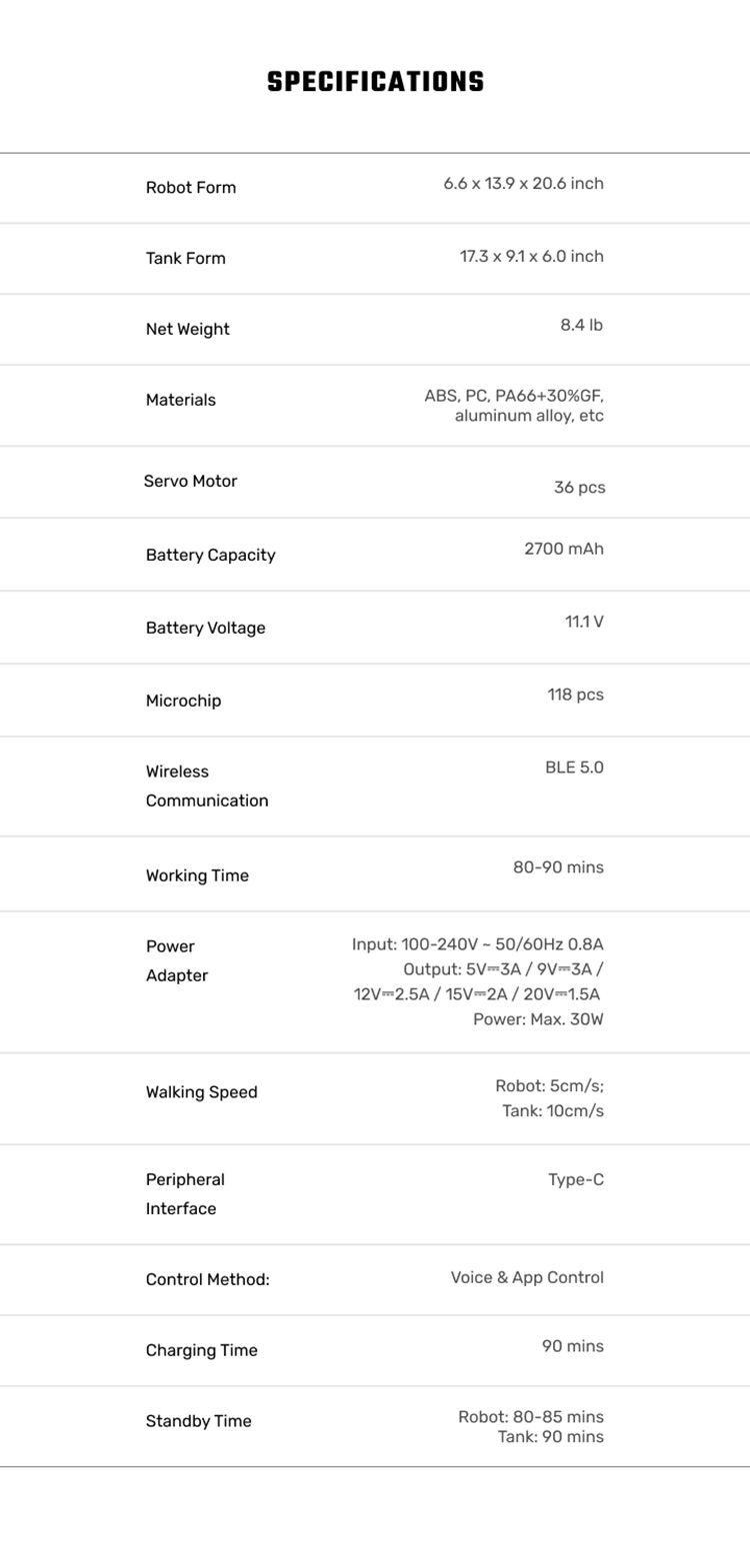Click the BLE 5.0 value
Image resolution: width=750 pixels, height=1568 pixels.
[x=574, y=769]
